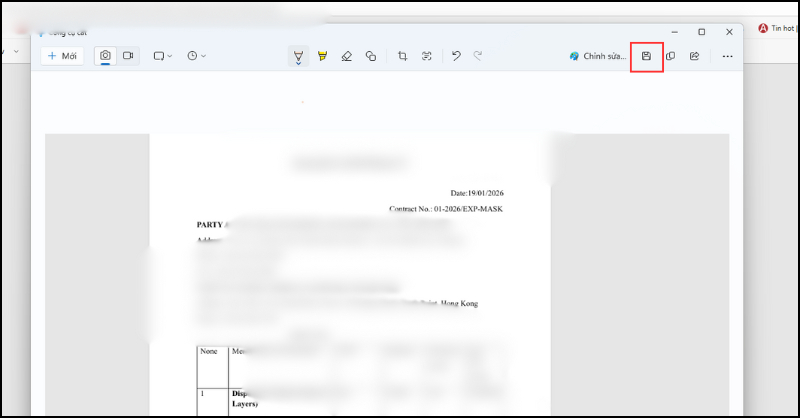Select the eraser tool
This screenshot has height=418, width=800.
(346, 56)
